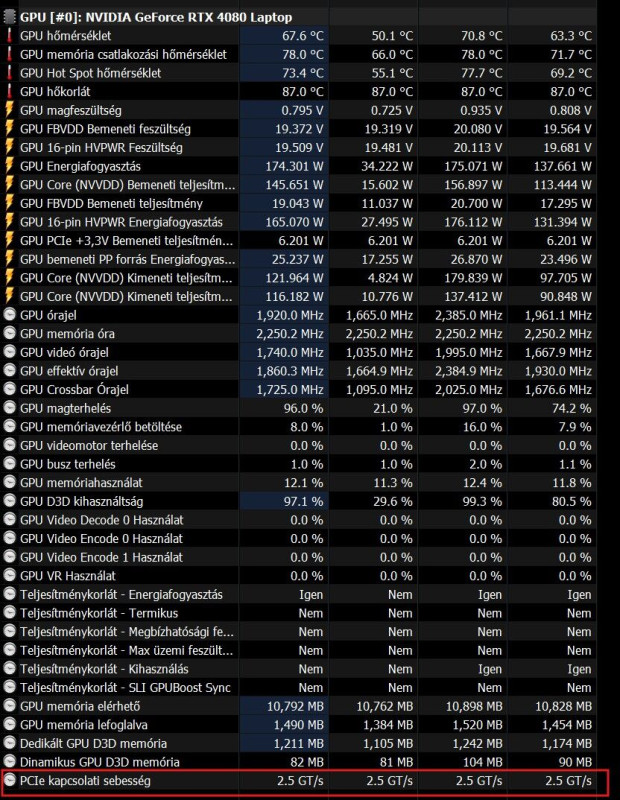Click the 0.935 V maximum core voltage
620x800 pixels.
tap(481, 110)
